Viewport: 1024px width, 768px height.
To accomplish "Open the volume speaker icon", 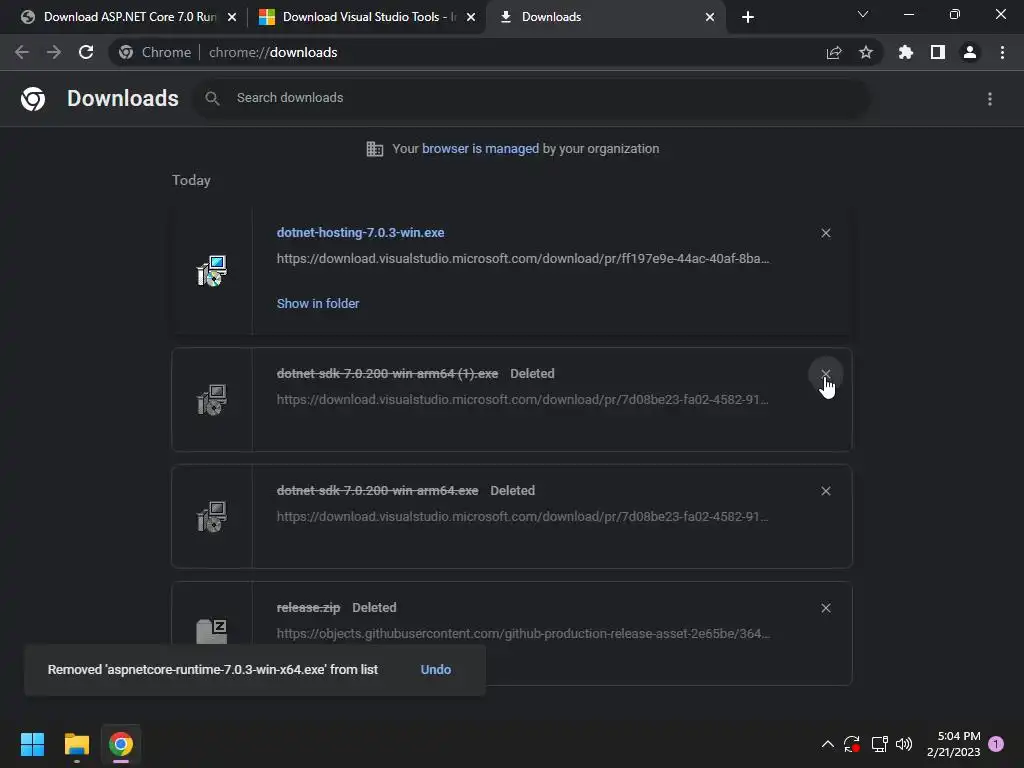I will pos(904,744).
